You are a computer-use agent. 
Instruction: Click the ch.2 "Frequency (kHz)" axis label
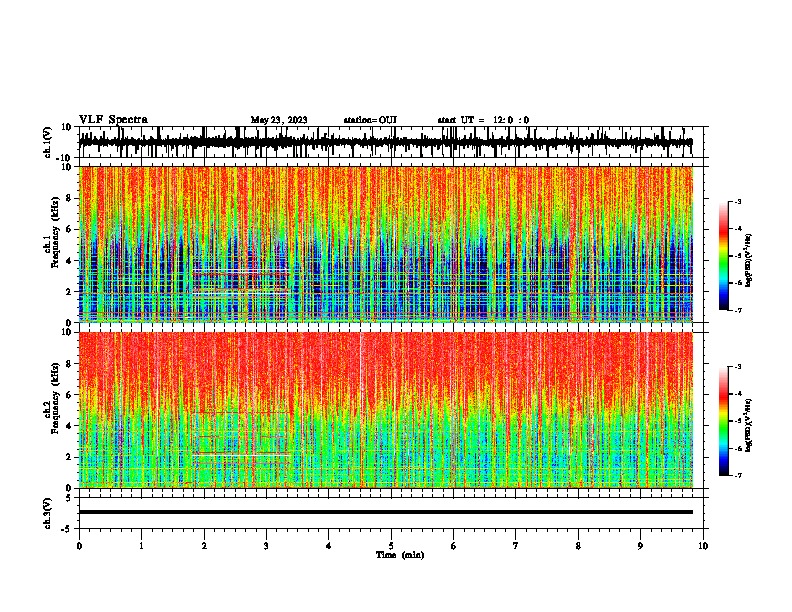point(55,398)
